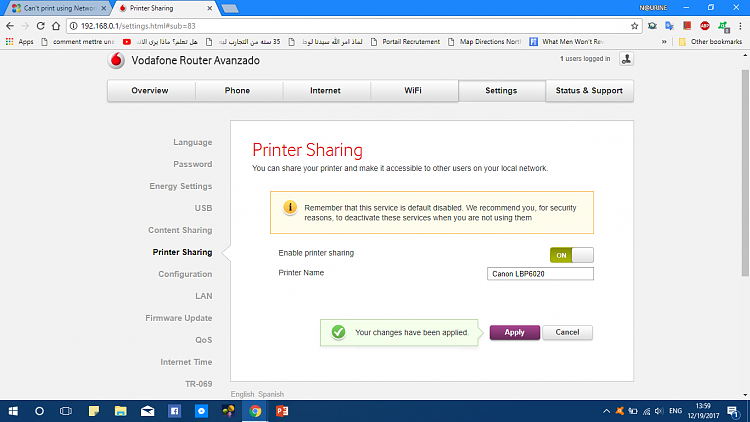Click the volume icon in system tray
This screenshot has width=750, height=422.
(x=659, y=411)
